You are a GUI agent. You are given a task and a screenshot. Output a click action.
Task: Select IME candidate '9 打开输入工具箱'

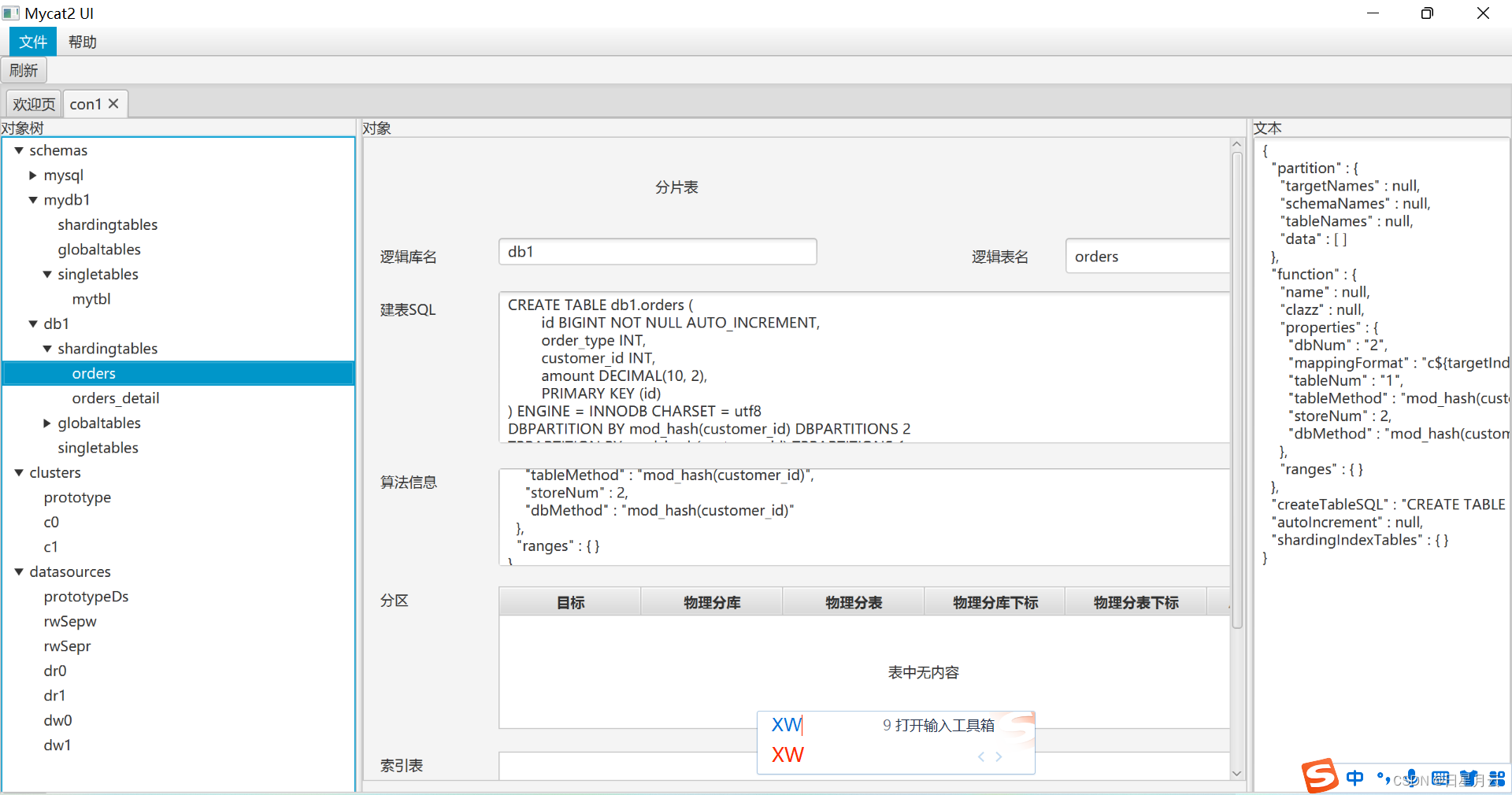[939, 725]
